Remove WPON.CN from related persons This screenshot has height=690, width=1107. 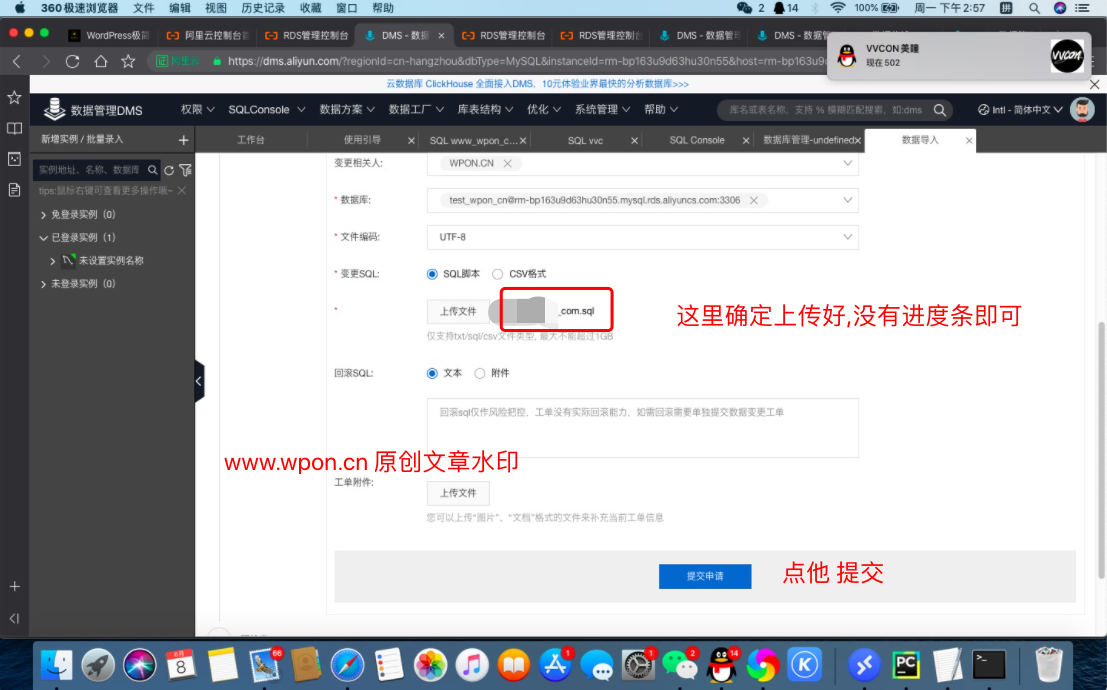pyautogui.click(x=507, y=163)
